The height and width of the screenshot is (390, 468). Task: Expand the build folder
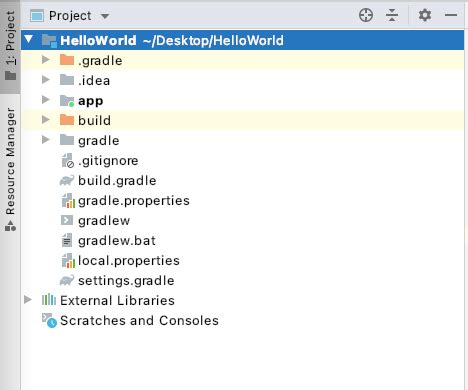tap(46, 120)
